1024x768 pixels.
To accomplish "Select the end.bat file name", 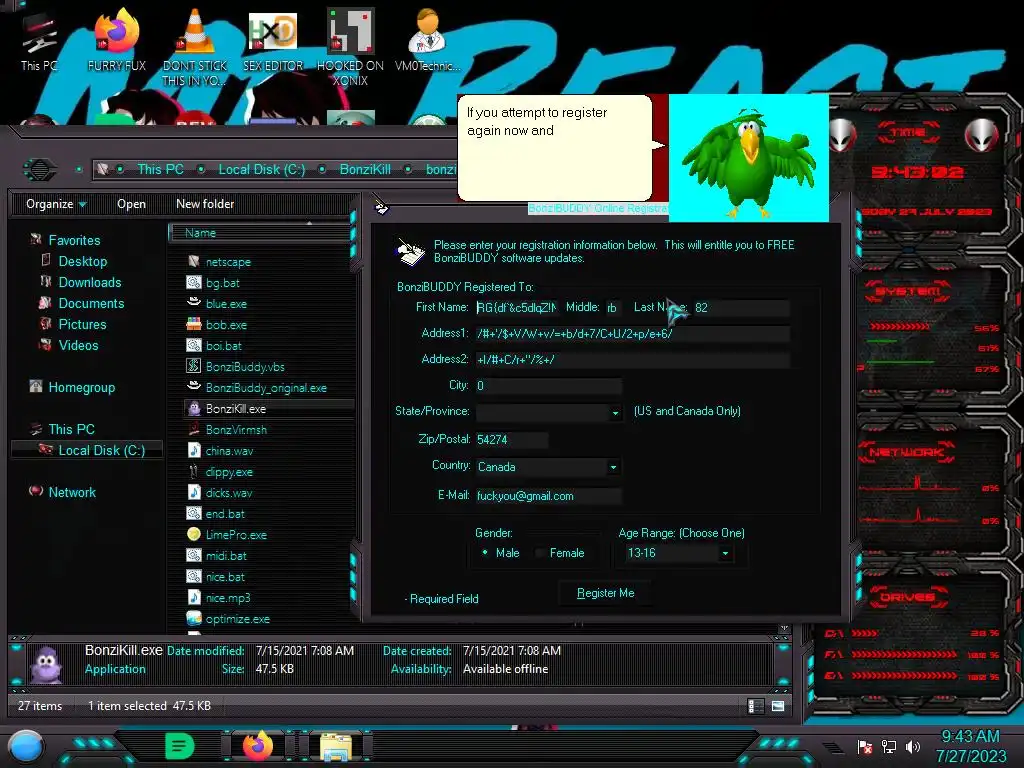I will tap(225, 513).
